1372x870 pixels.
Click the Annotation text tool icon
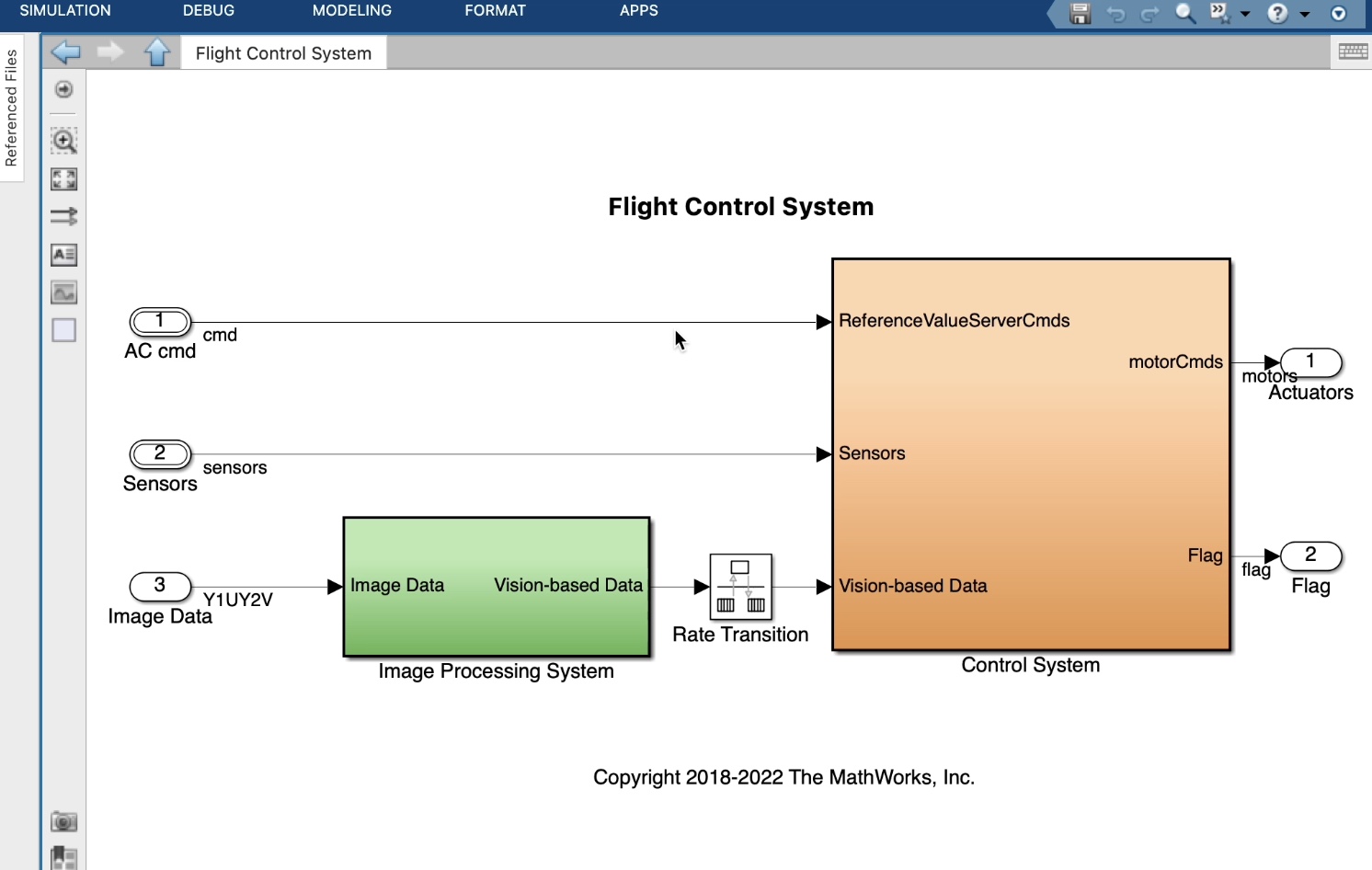63,255
